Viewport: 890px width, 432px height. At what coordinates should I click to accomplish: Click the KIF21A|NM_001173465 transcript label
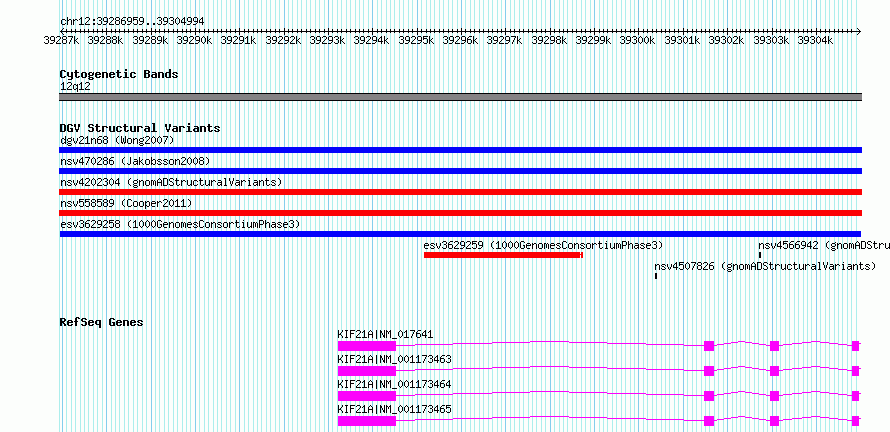point(394,409)
